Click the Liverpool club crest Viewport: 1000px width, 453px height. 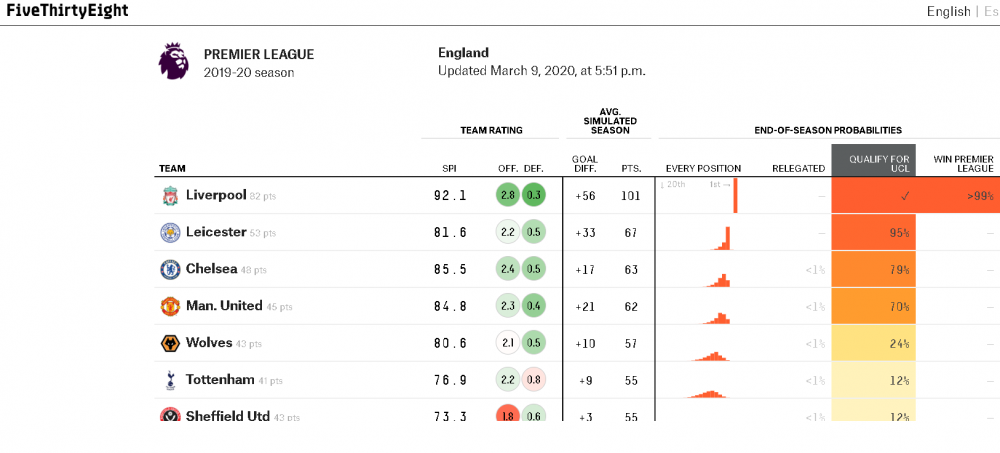[x=170, y=196]
